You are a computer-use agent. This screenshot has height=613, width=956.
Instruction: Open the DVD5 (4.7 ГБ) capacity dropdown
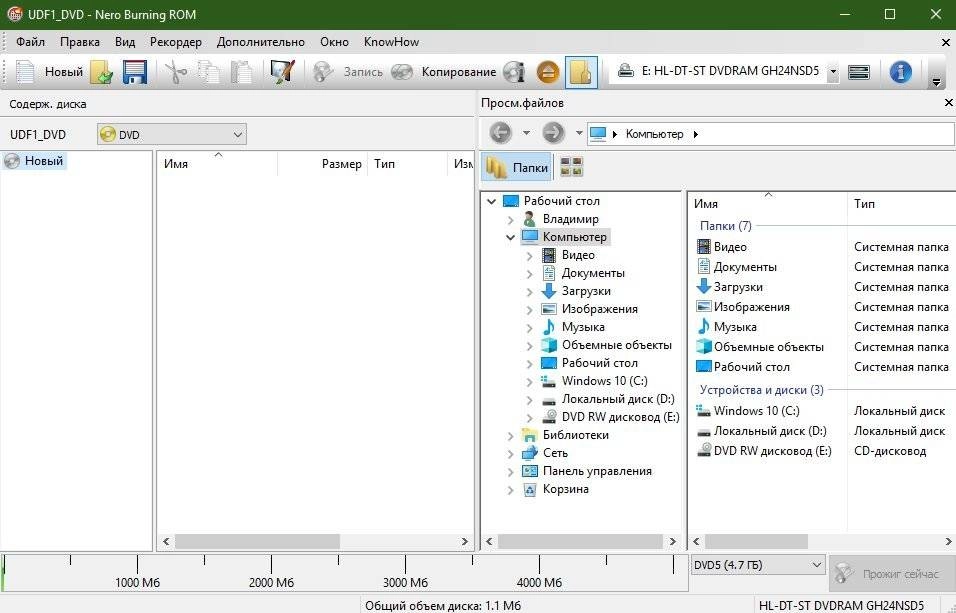click(x=758, y=565)
